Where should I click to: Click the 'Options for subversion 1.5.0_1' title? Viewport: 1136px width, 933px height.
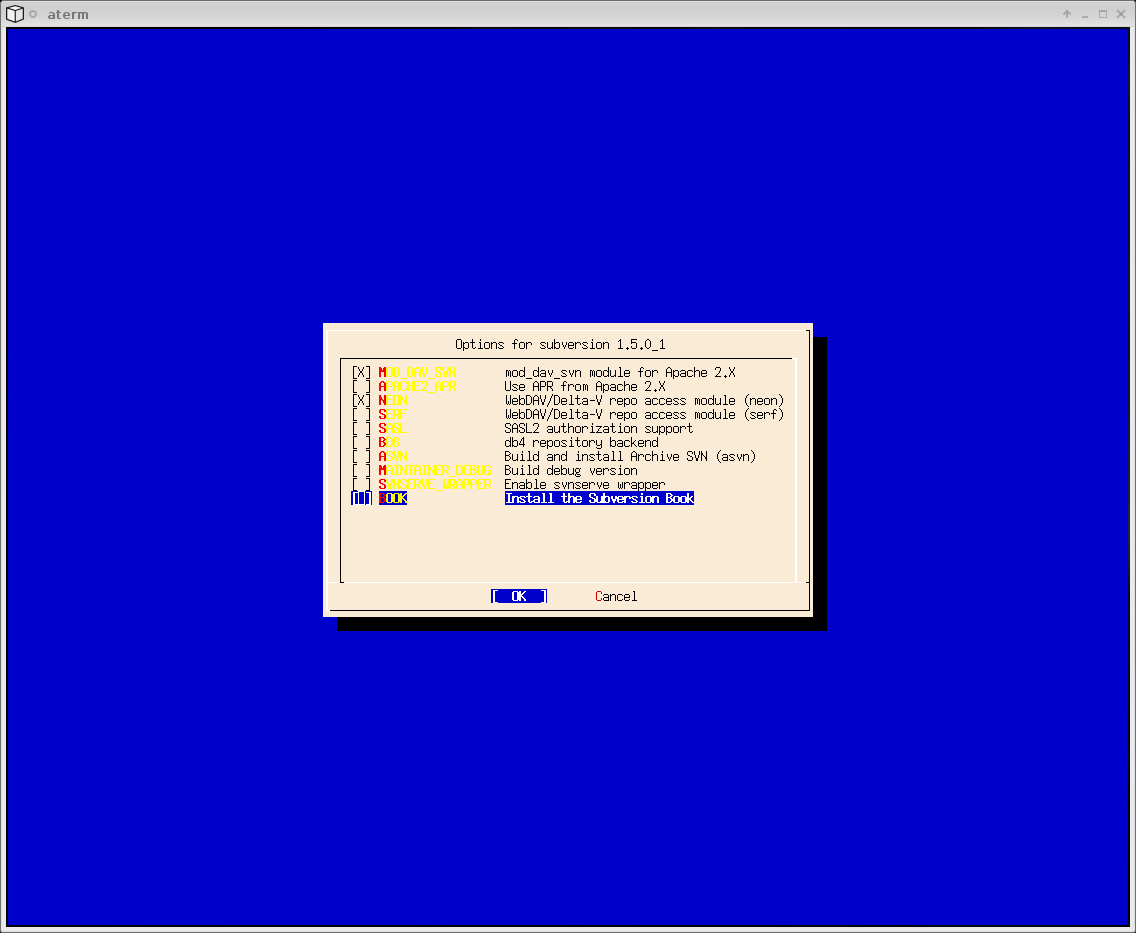pyautogui.click(x=560, y=344)
